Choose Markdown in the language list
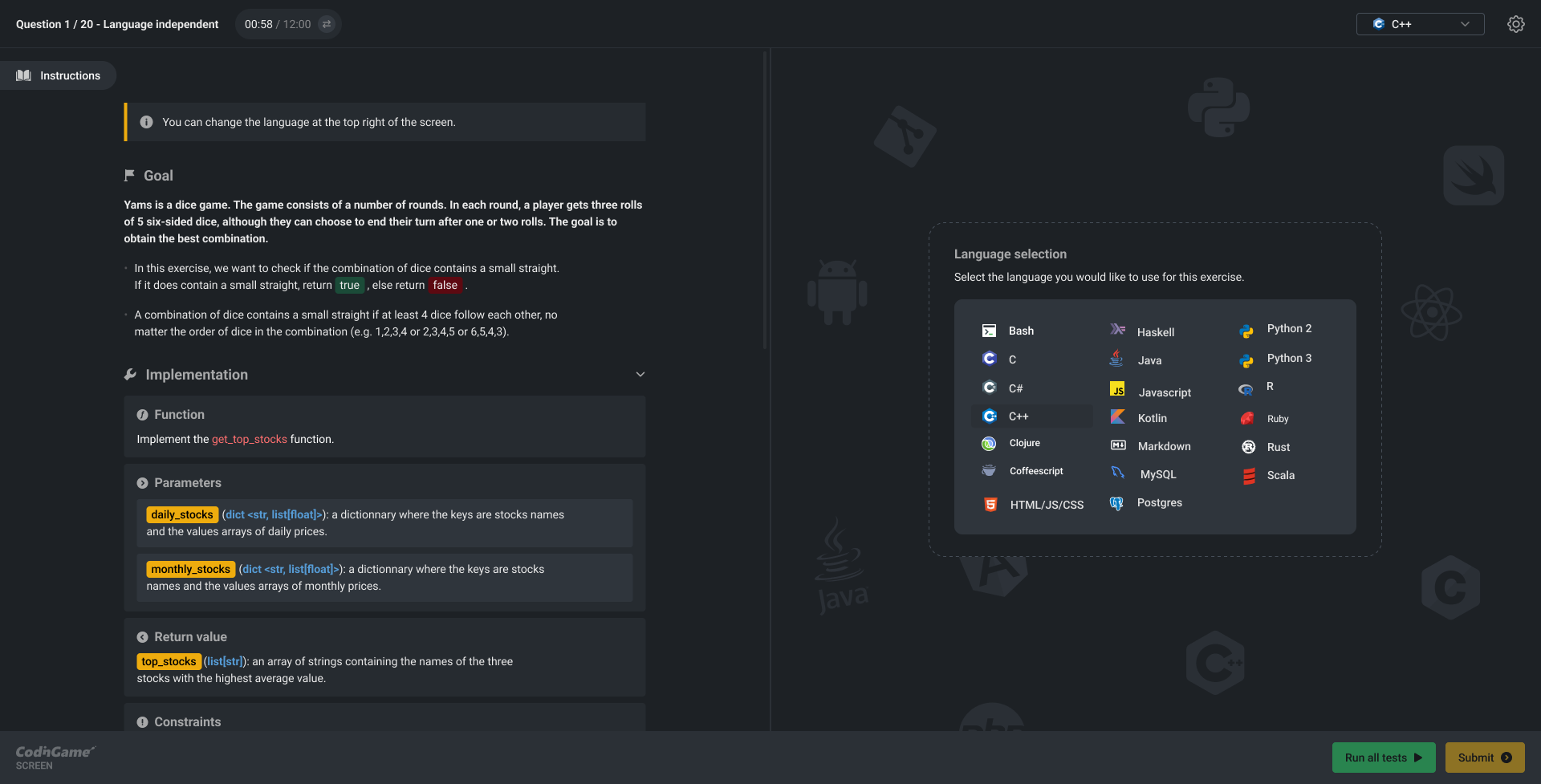This screenshot has width=1541, height=784. tap(1163, 446)
